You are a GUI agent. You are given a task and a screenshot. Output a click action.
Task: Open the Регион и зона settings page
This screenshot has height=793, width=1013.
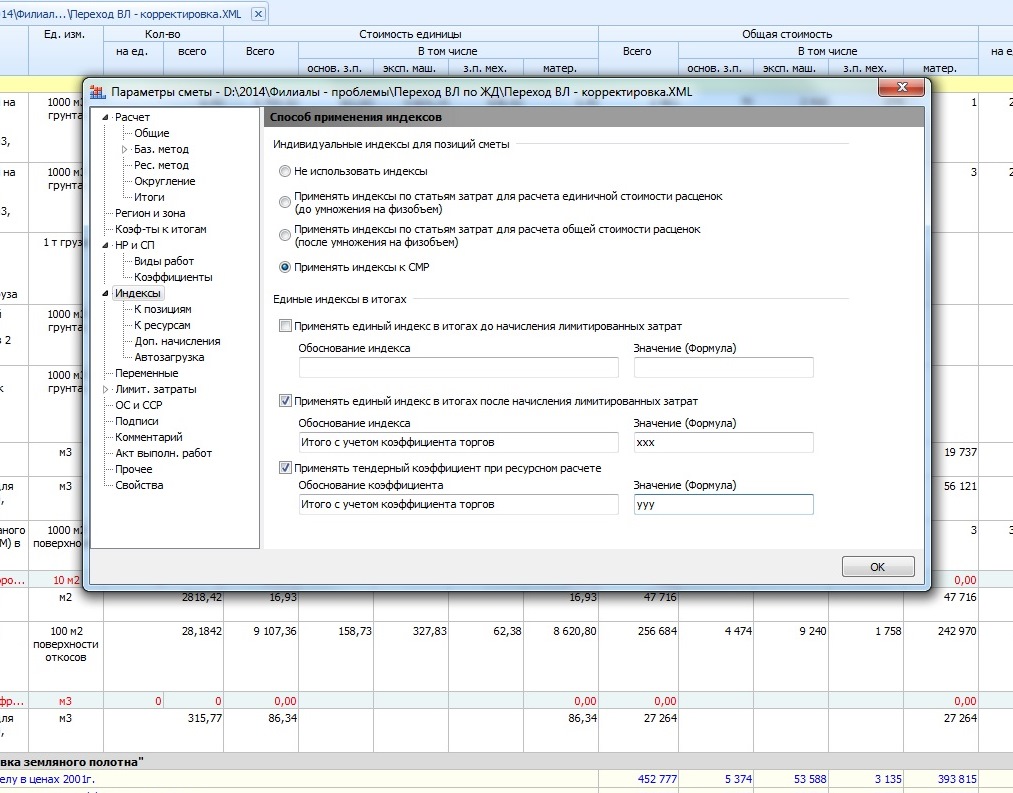(149, 213)
